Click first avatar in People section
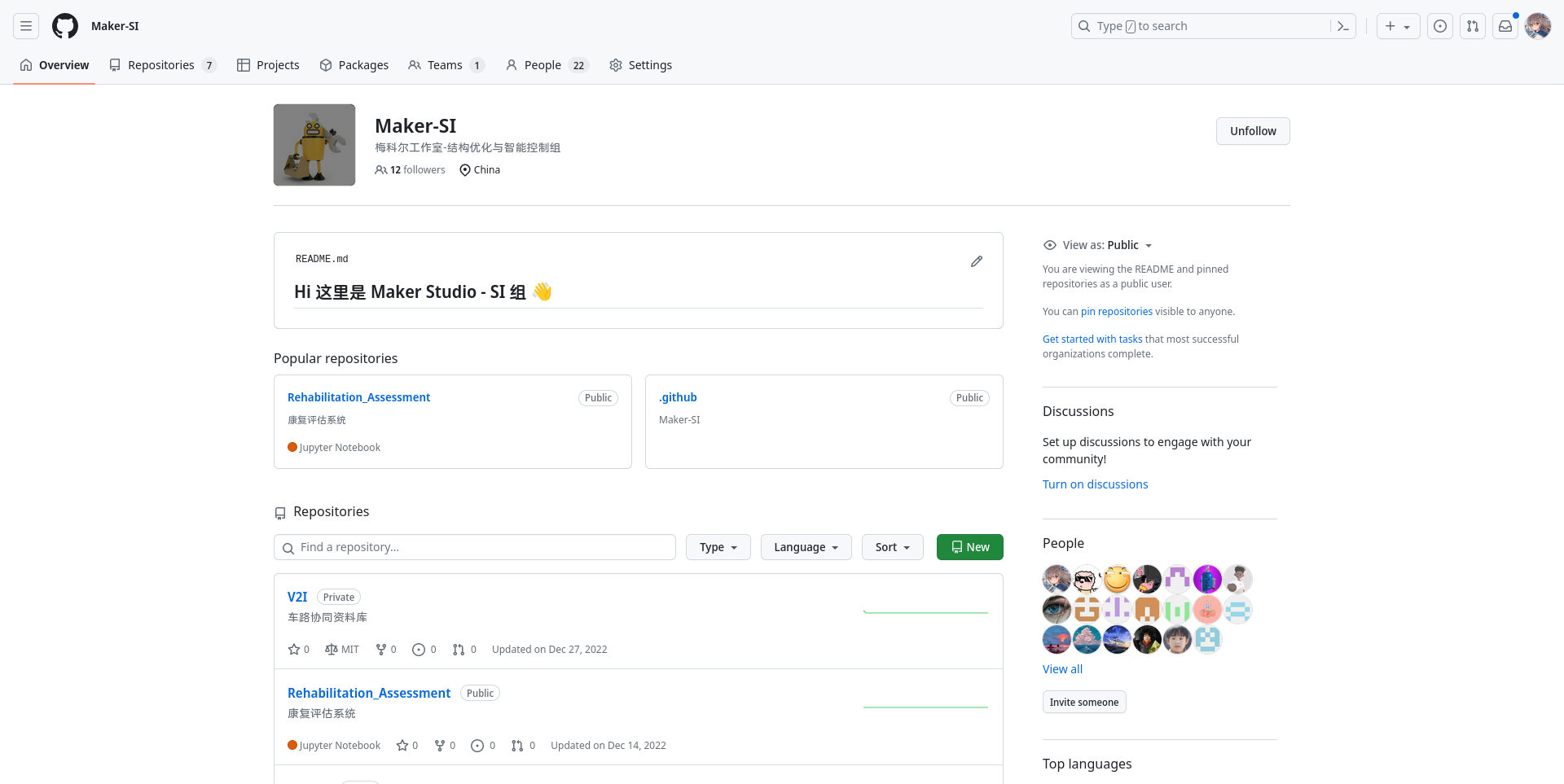Screen dimensions: 1564x784 [x=1057, y=579]
